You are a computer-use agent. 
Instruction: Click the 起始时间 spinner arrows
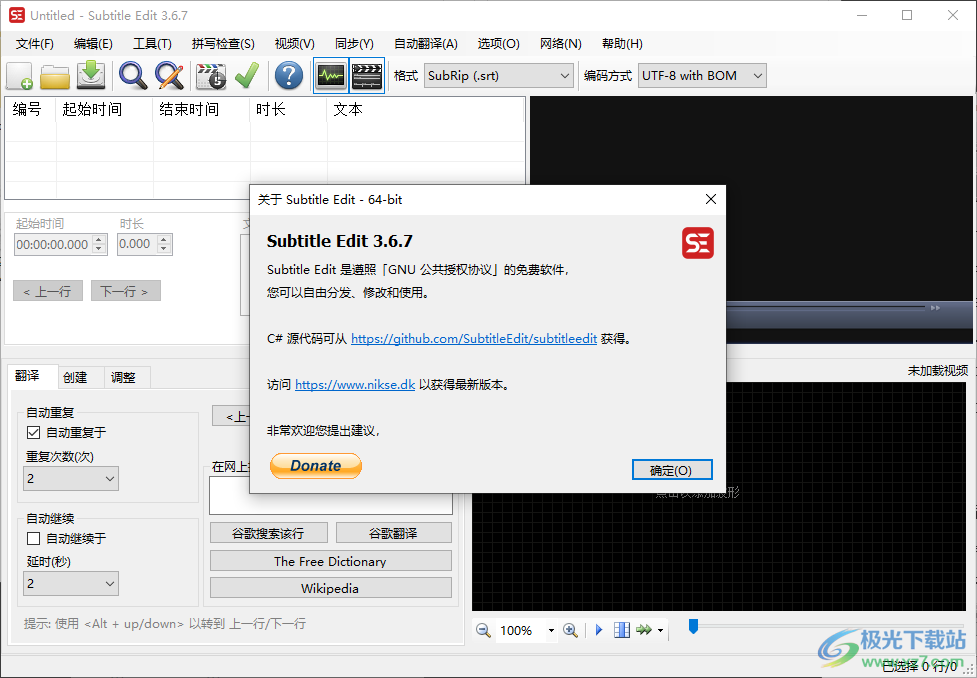coord(99,244)
